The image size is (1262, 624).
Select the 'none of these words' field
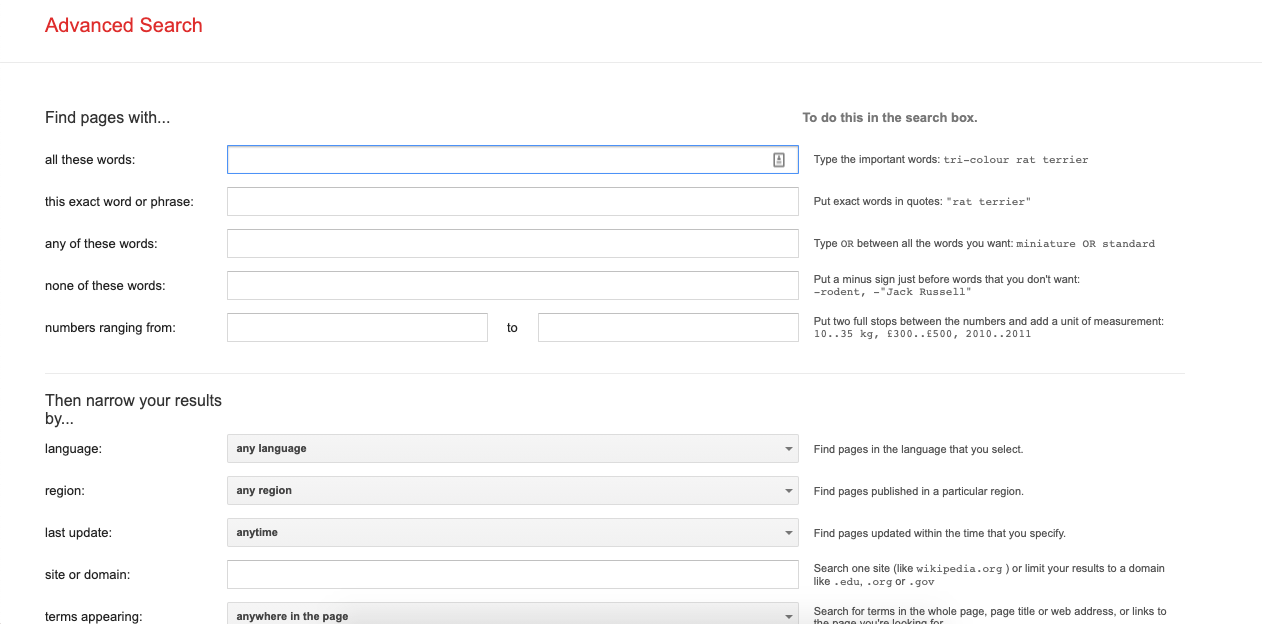click(x=512, y=286)
